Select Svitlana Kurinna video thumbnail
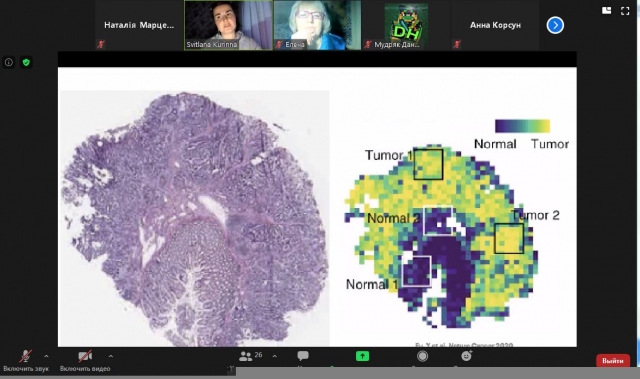 point(229,25)
